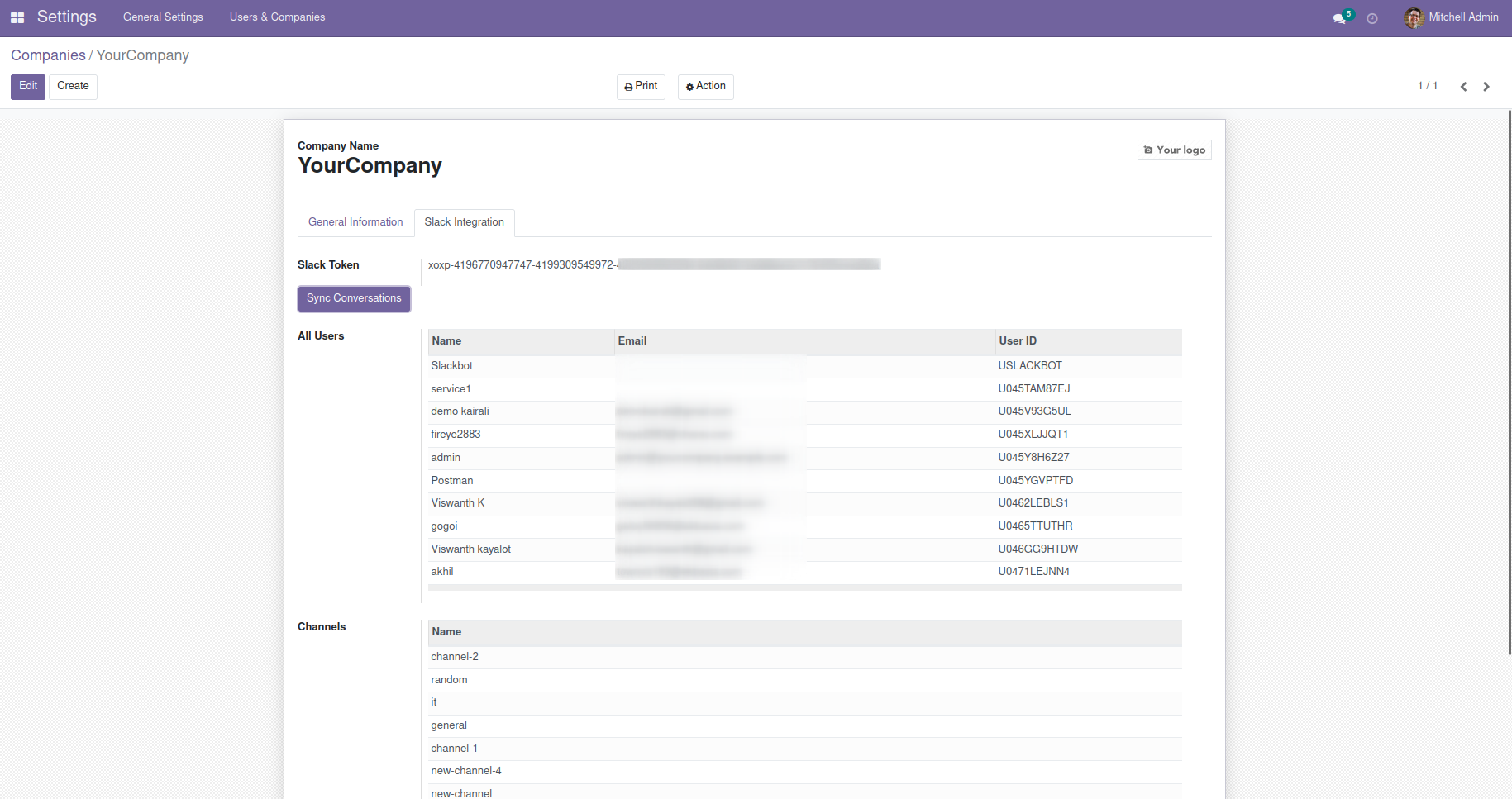
Task: Sort users by the User ID column
Action: 1018,341
